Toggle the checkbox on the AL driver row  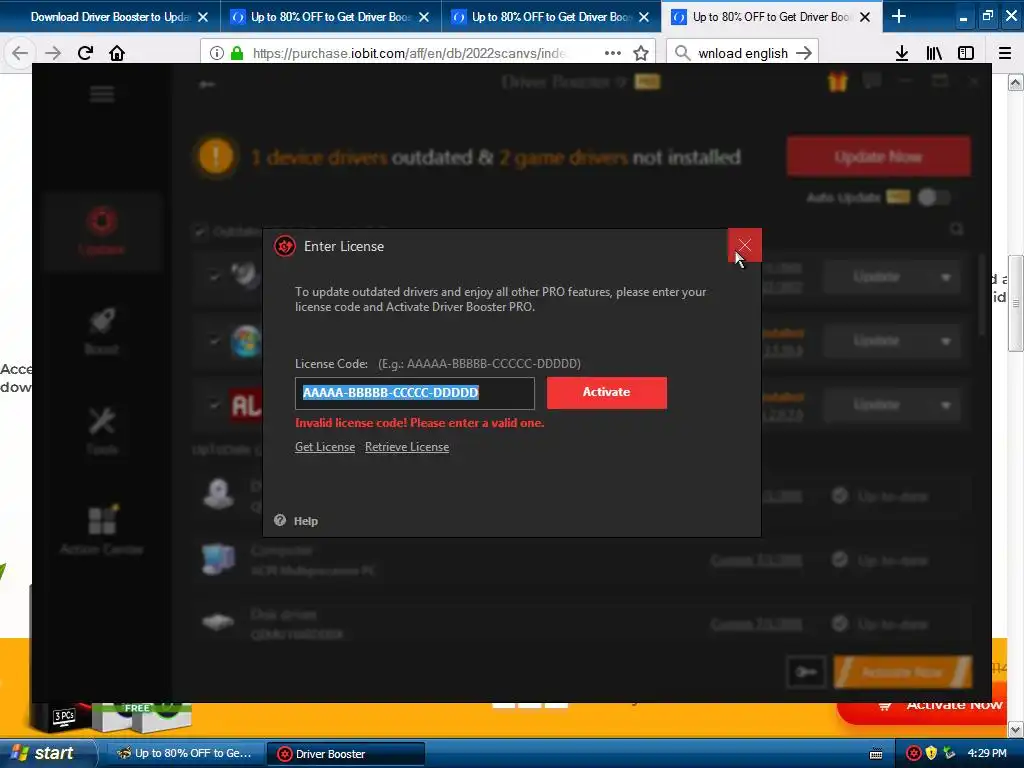click(x=214, y=404)
